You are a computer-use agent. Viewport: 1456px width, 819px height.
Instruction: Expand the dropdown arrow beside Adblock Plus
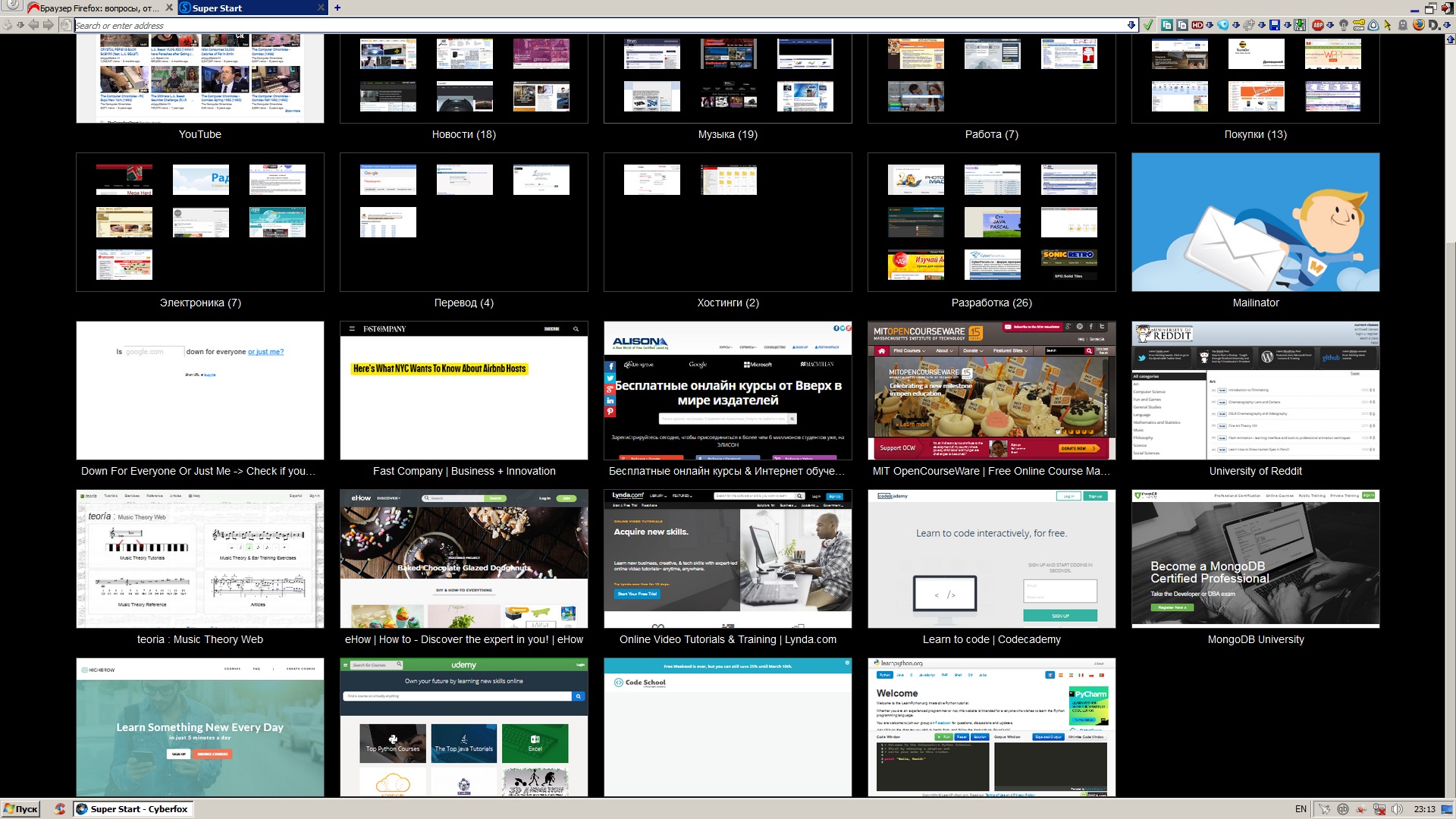click(1330, 25)
